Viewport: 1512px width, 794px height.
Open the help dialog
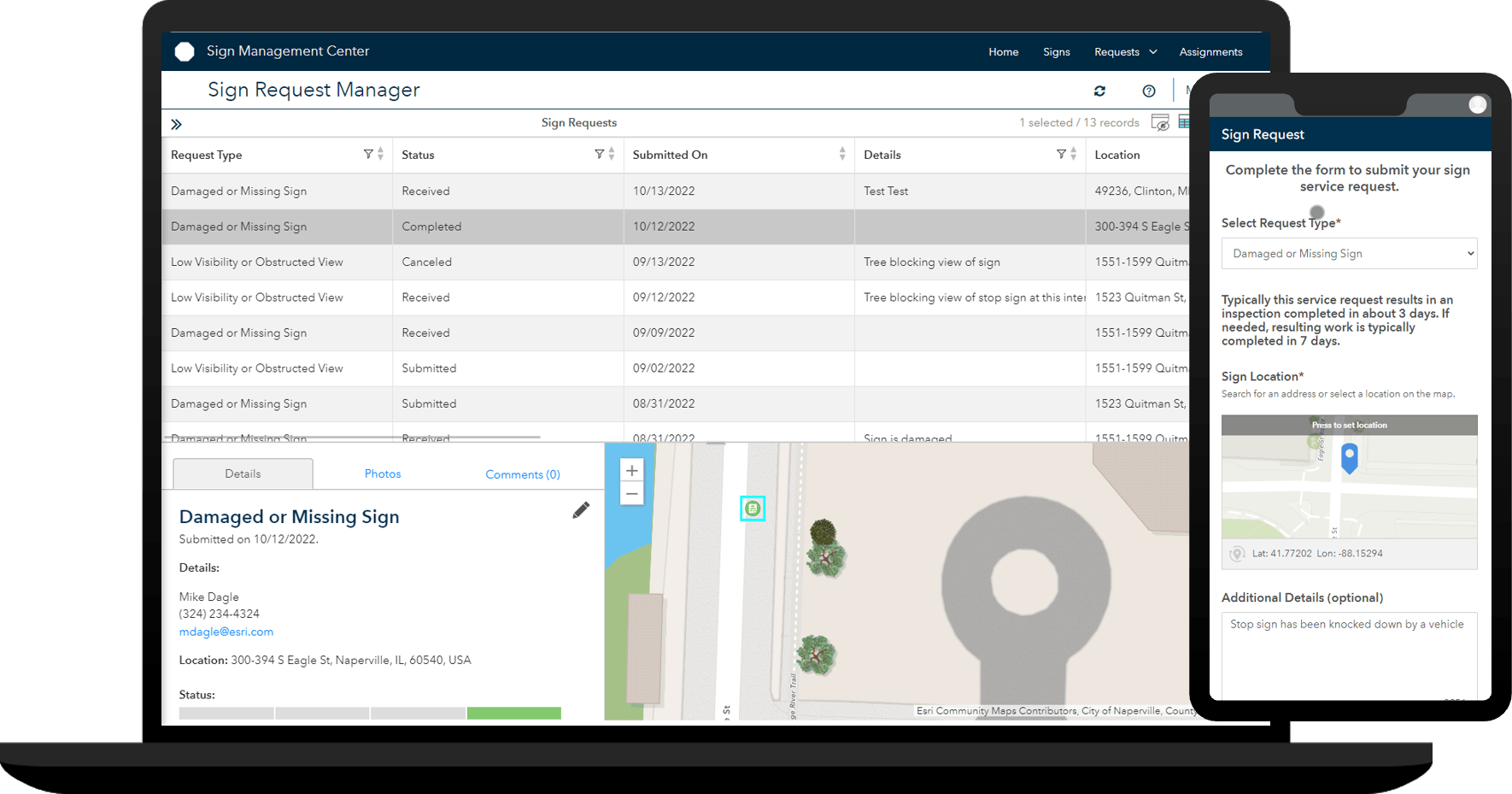click(x=1148, y=91)
